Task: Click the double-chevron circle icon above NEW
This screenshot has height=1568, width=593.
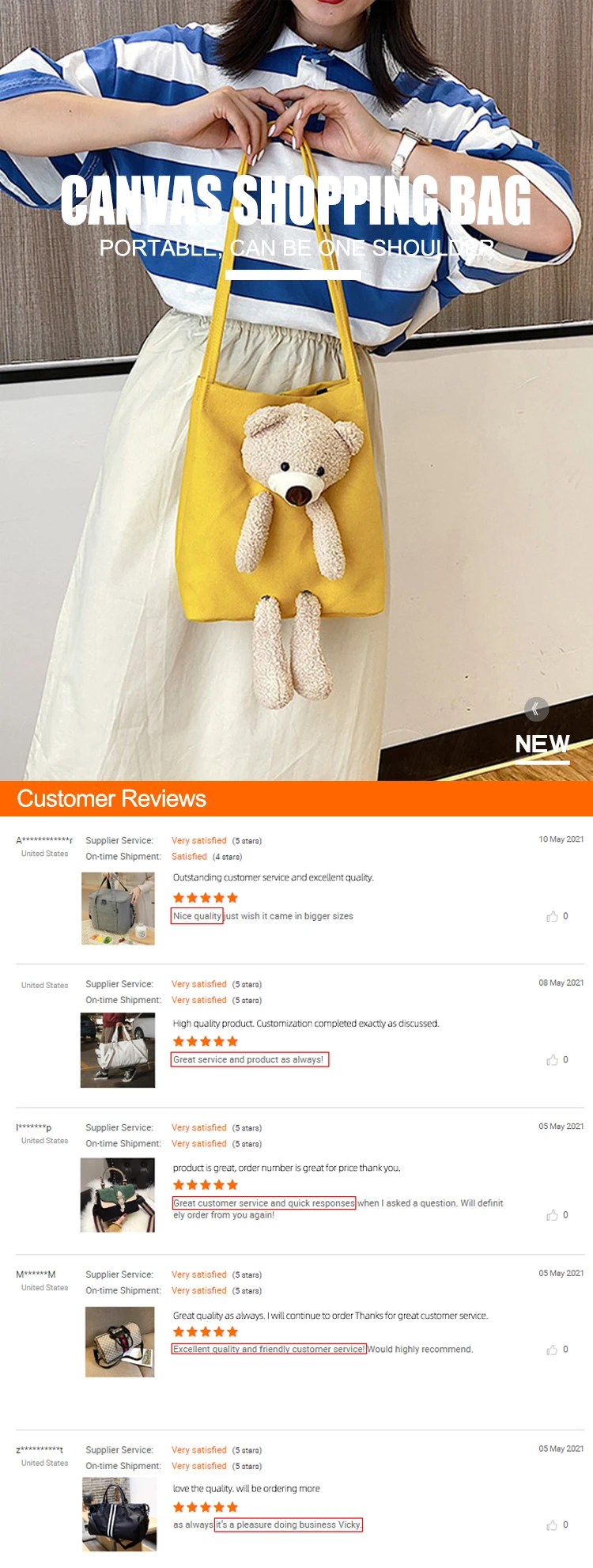Action: [x=537, y=709]
